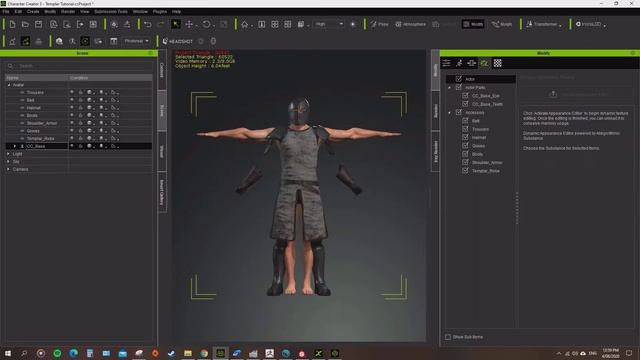
Task: Switch to the Smart Gallery side tab
Action: click(162, 192)
